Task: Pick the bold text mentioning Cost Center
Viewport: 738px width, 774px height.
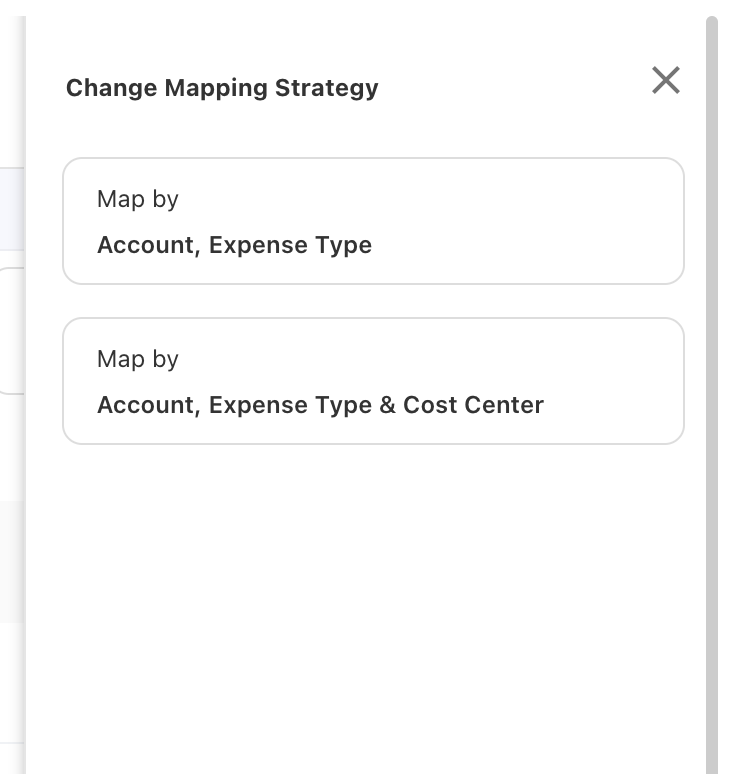Action: pos(320,405)
